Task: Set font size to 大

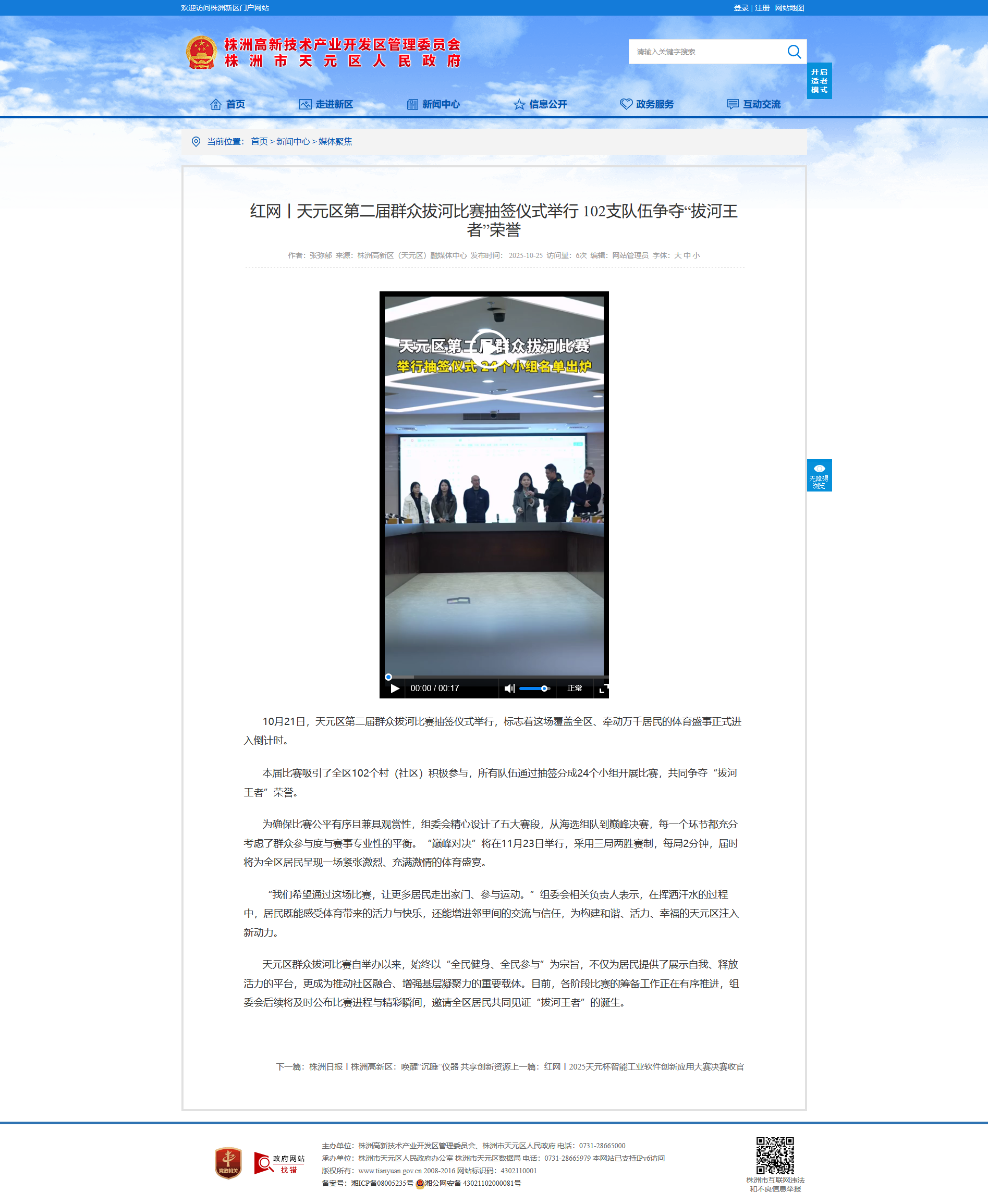Action: point(677,255)
